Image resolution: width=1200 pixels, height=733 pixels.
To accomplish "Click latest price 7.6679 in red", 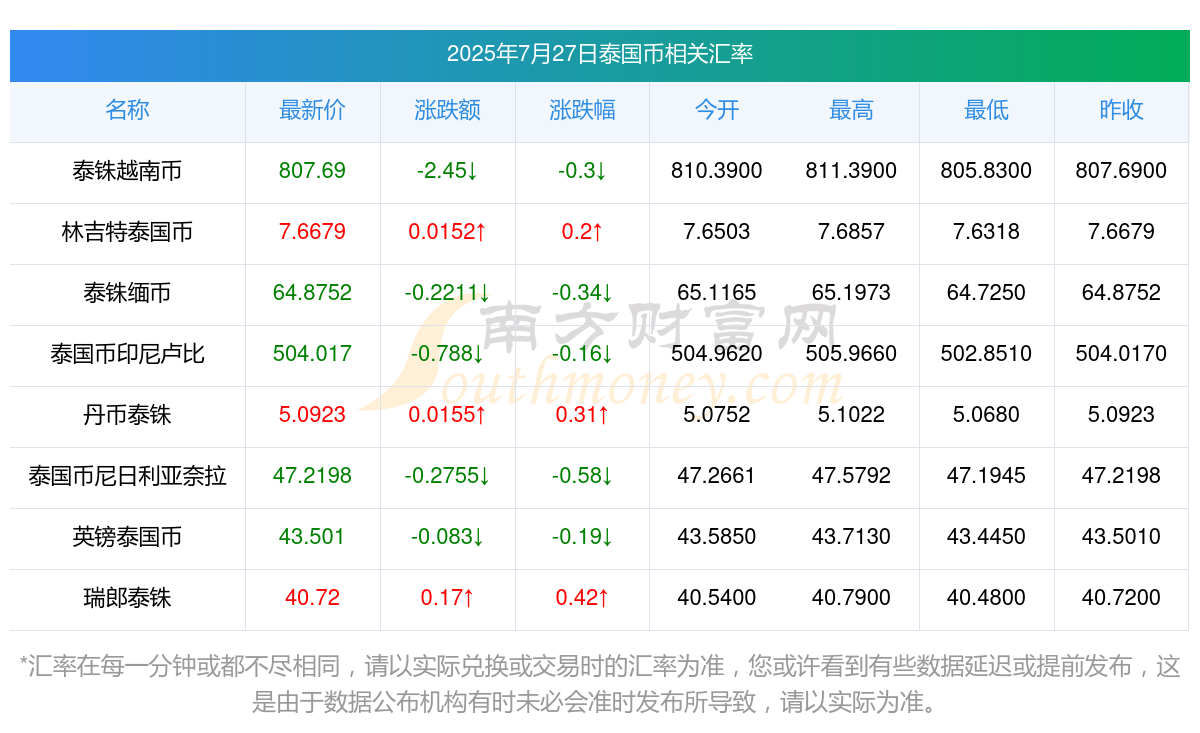I will tap(312, 232).
